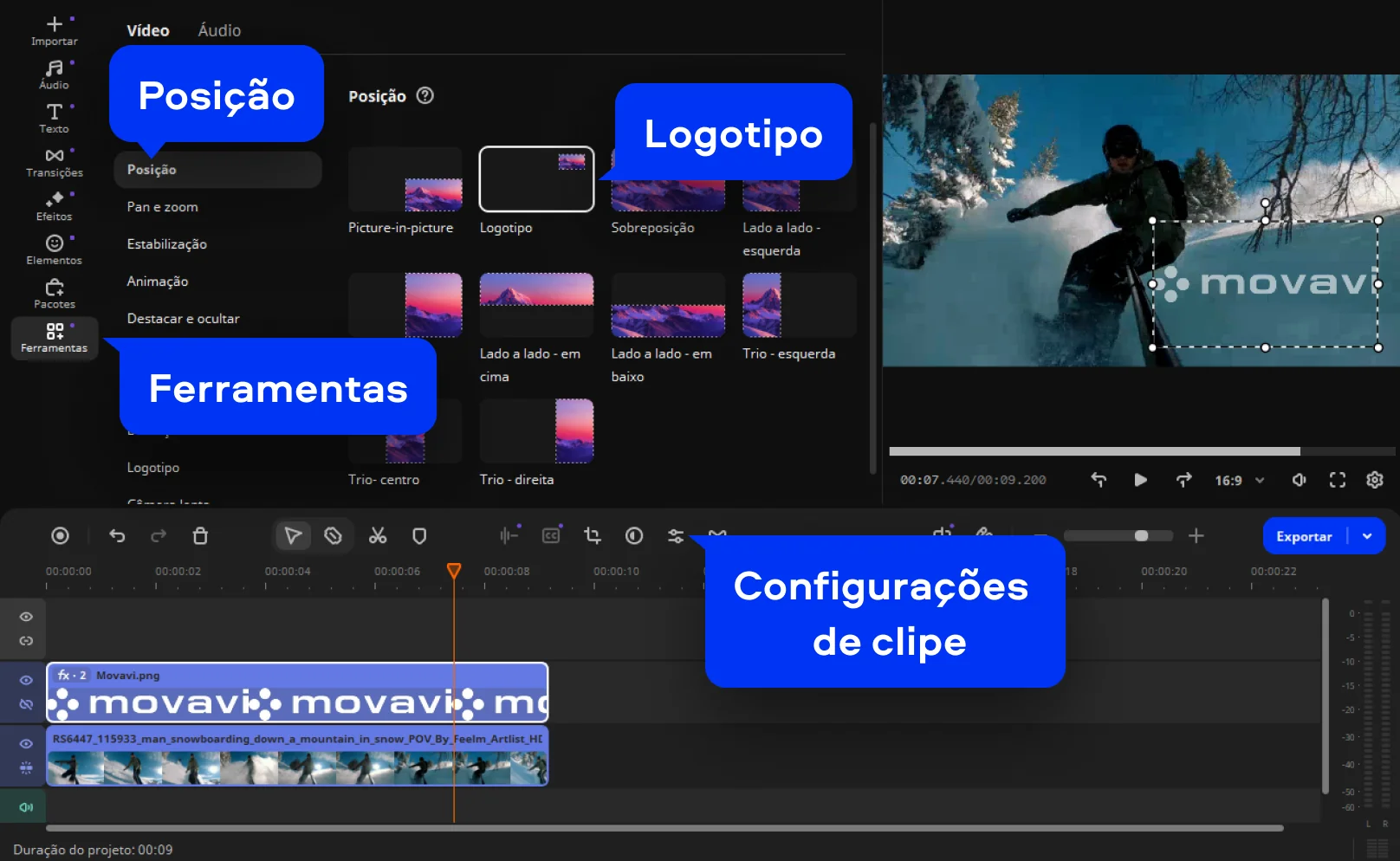Select the arrow selection tool
The height and width of the screenshot is (861, 1400).
(x=293, y=536)
